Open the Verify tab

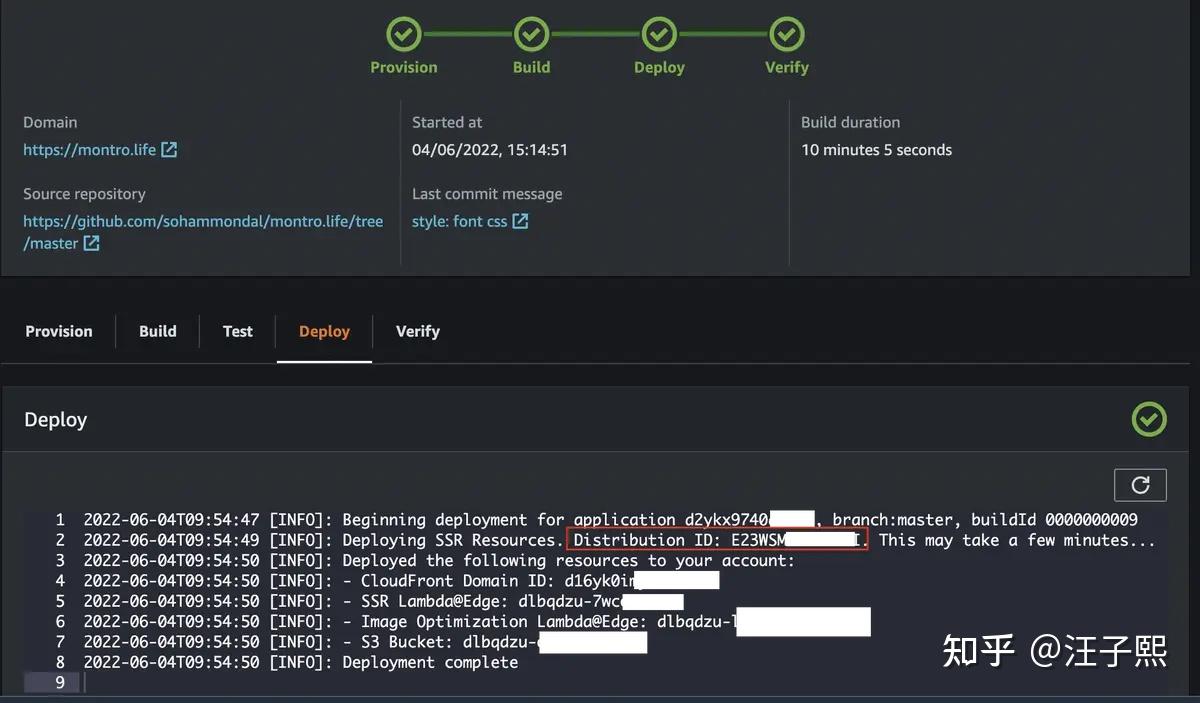417,331
